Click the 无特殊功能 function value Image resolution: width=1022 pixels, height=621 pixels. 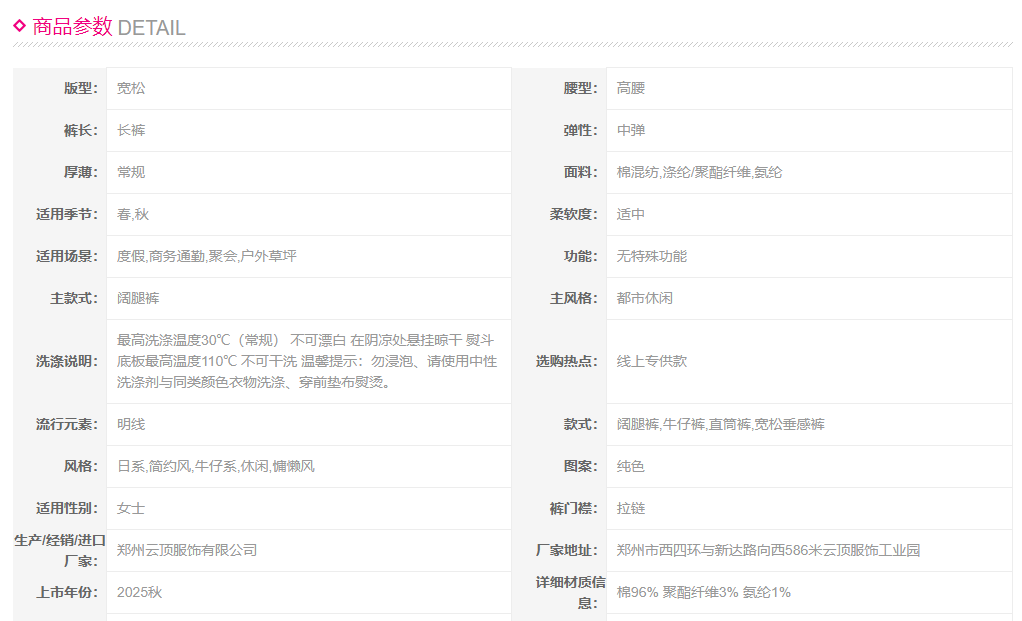pyautogui.click(x=652, y=256)
